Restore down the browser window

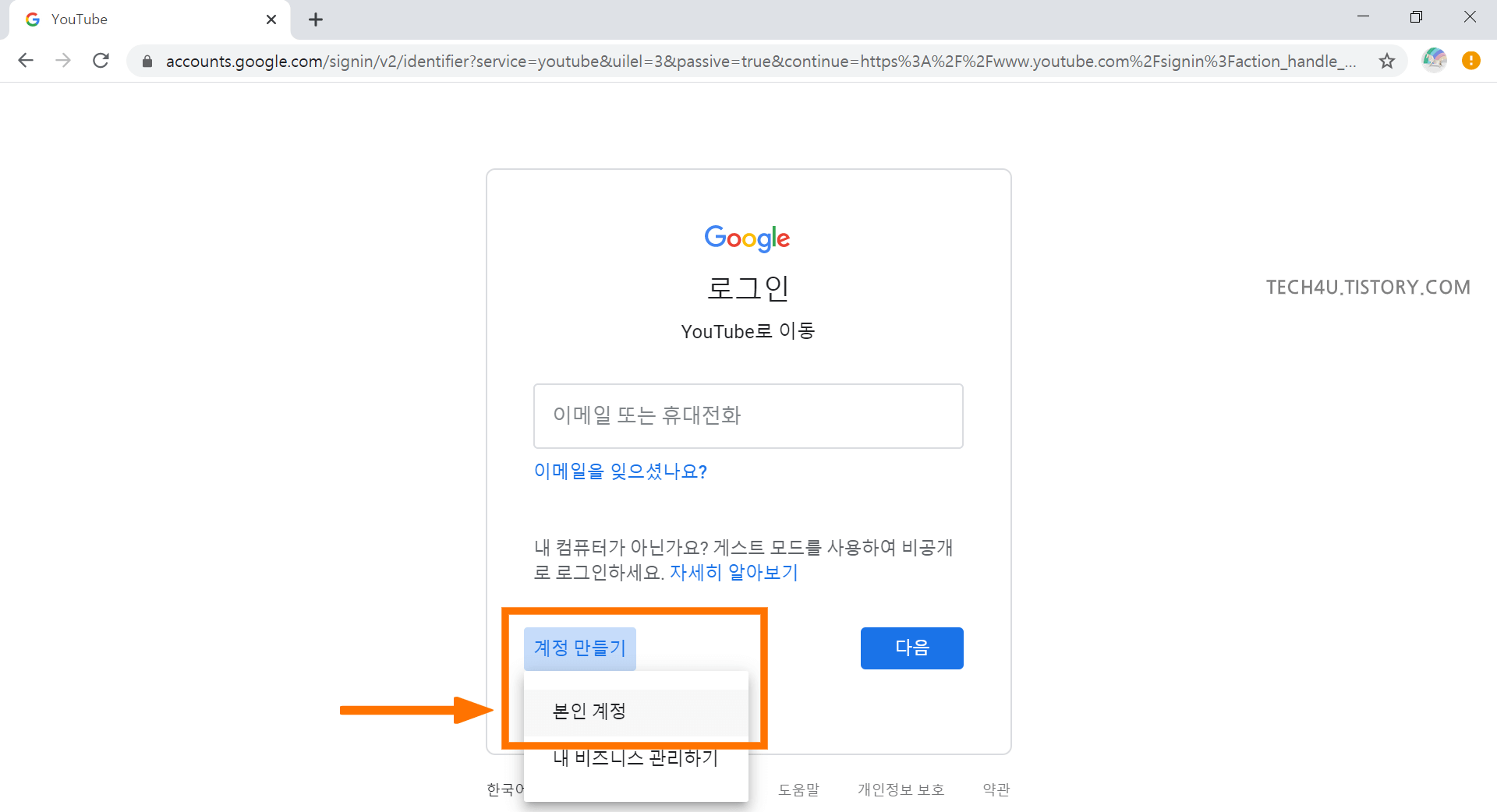(x=1416, y=17)
